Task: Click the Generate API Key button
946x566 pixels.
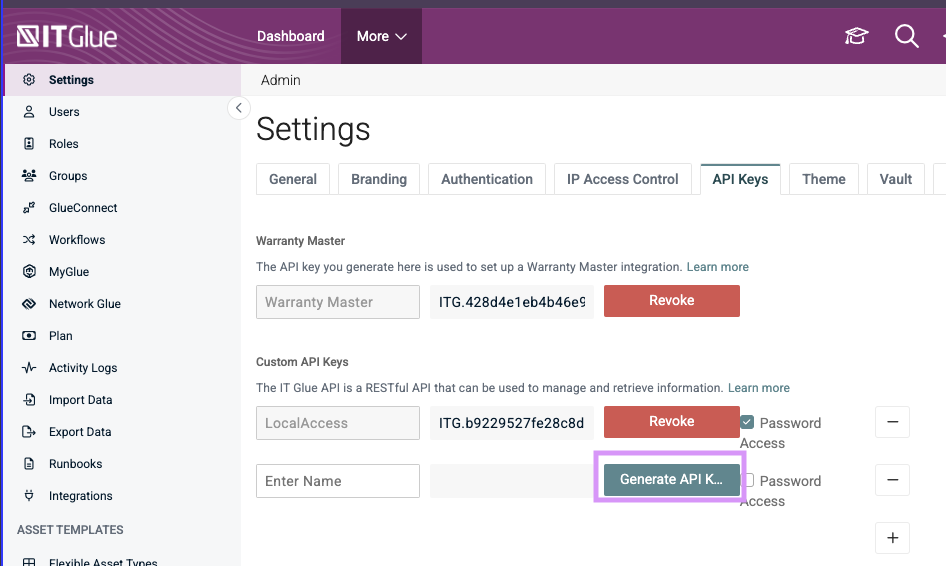Action: tap(671, 479)
